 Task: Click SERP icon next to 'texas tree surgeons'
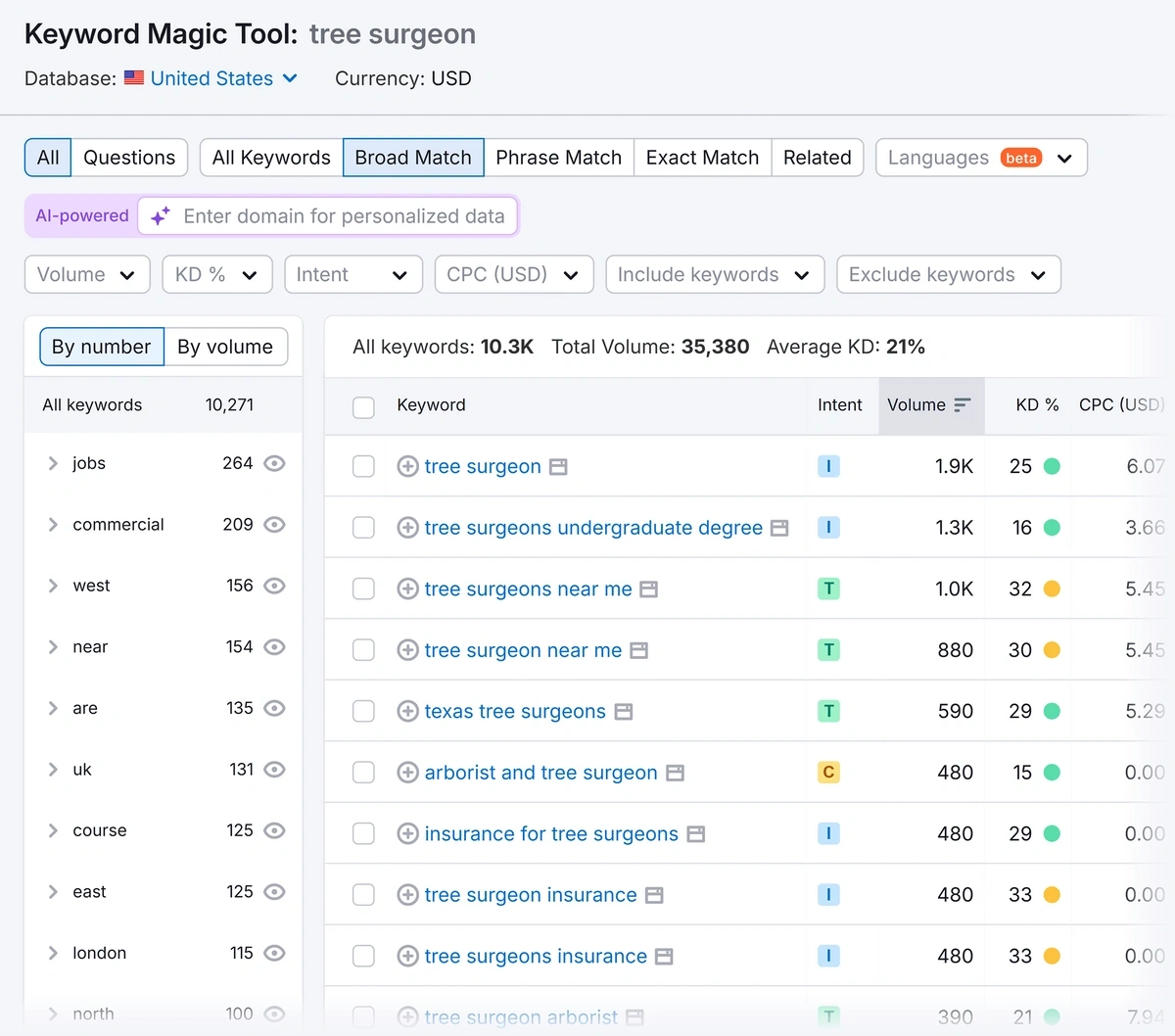click(623, 712)
